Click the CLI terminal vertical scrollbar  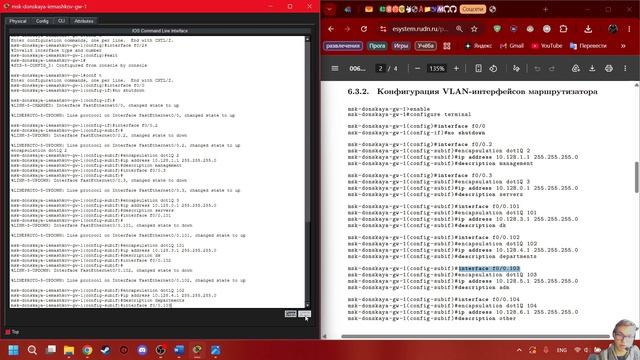click(x=307, y=171)
